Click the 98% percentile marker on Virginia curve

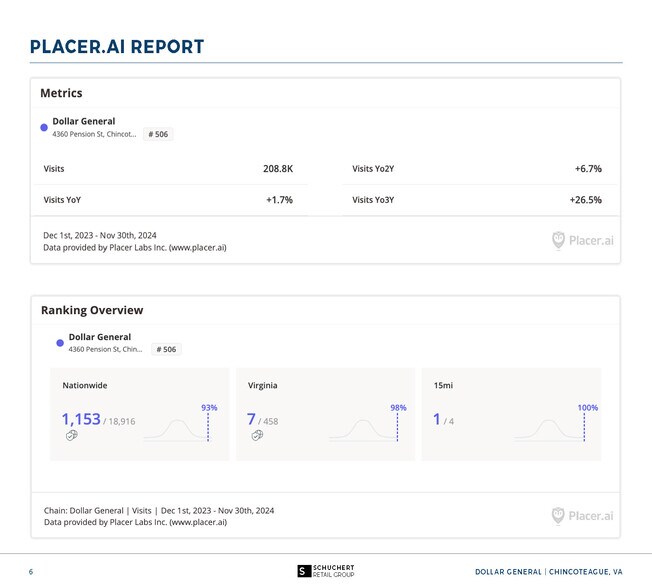pyautogui.click(x=398, y=408)
